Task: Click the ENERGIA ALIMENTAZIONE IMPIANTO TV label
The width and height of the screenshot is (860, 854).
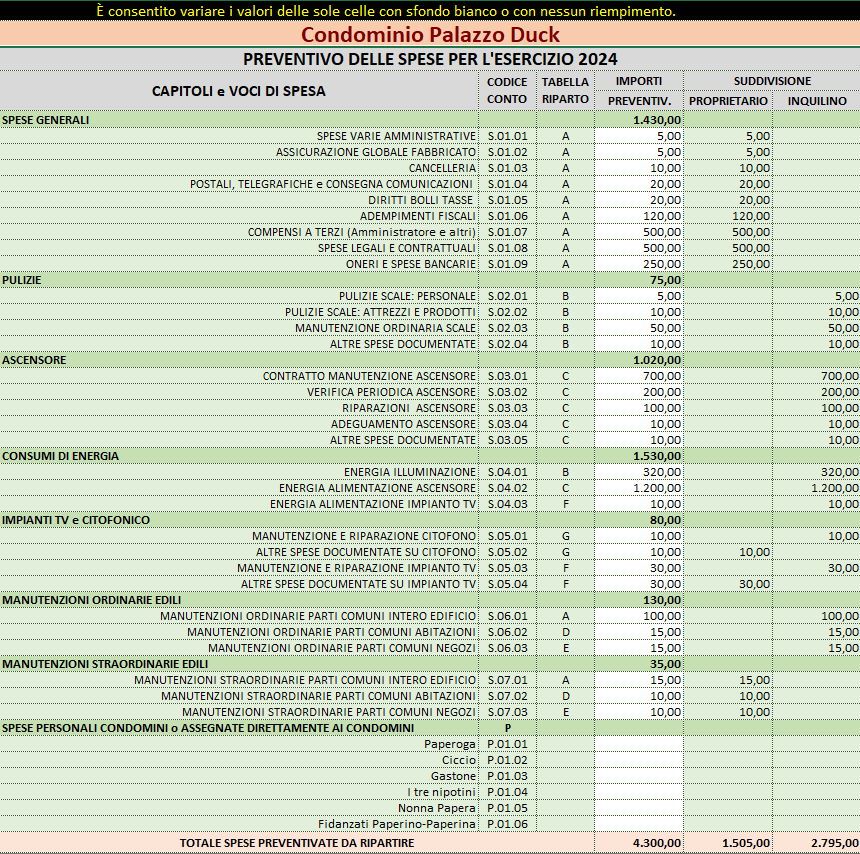Action: click(x=373, y=504)
